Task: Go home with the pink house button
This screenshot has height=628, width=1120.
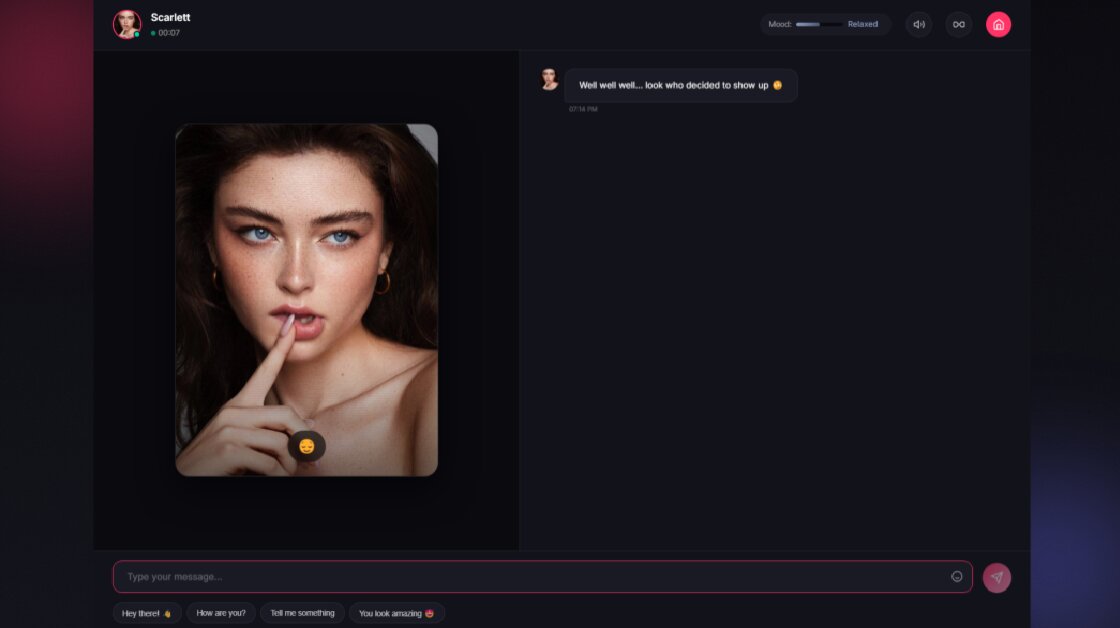Action: (x=998, y=24)
